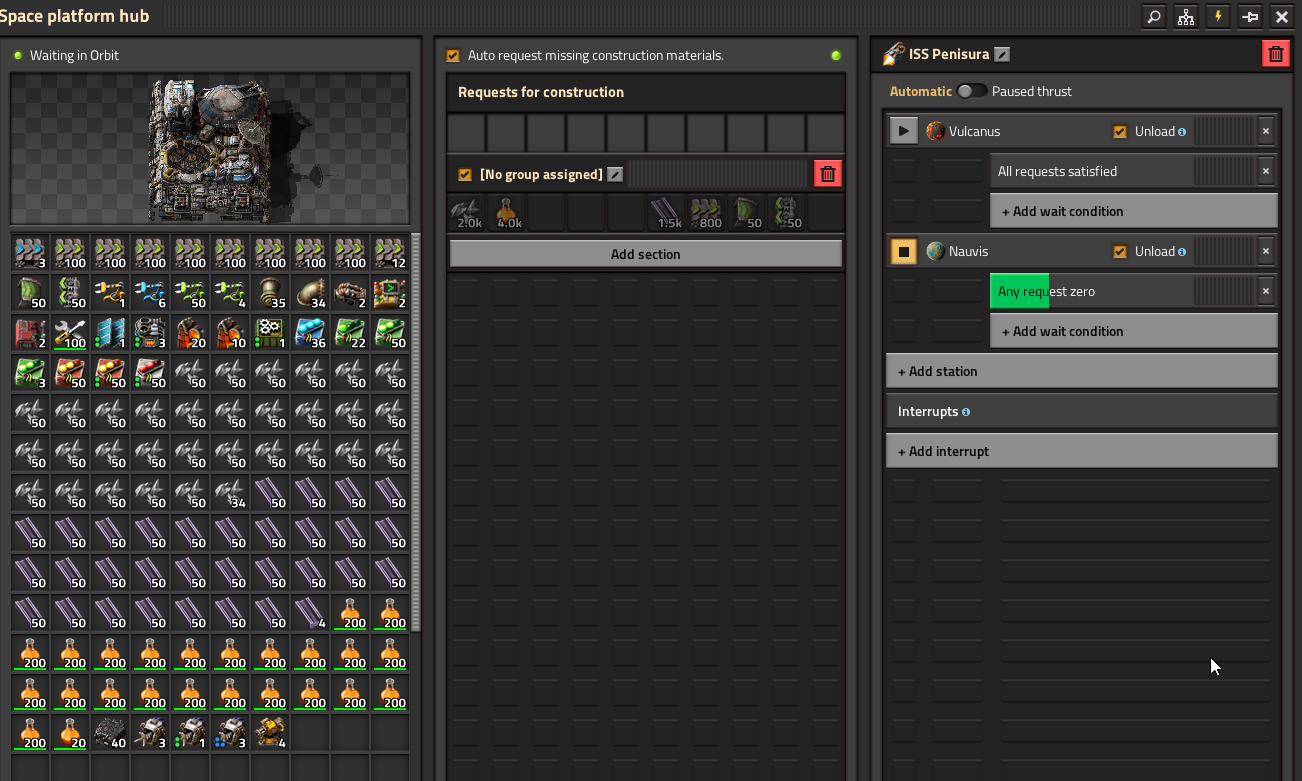Rename platform with pencil icon beside ISS Penisura

(1002, 55)
